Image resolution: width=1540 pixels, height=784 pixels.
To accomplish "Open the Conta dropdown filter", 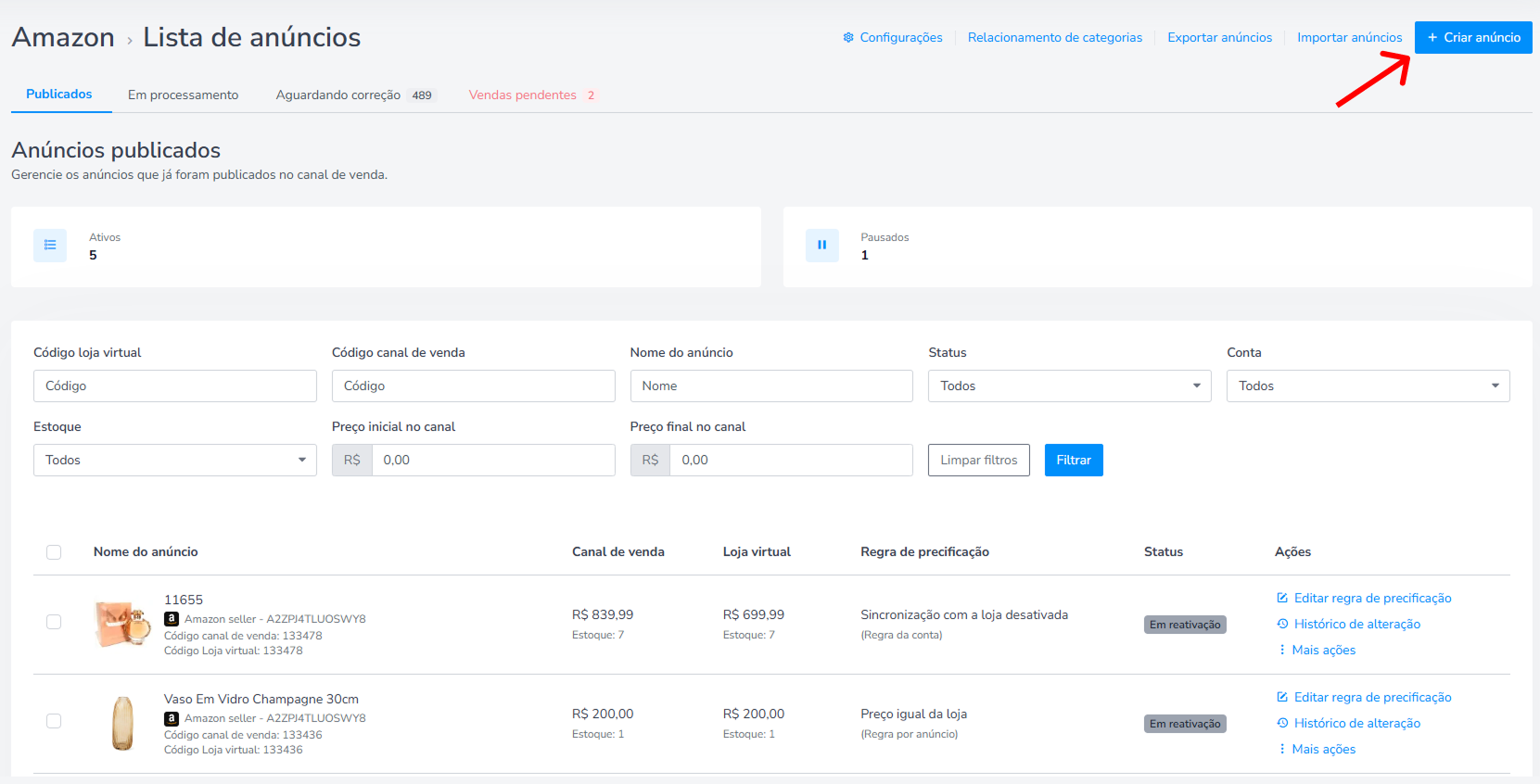I will click(1368, 386).
